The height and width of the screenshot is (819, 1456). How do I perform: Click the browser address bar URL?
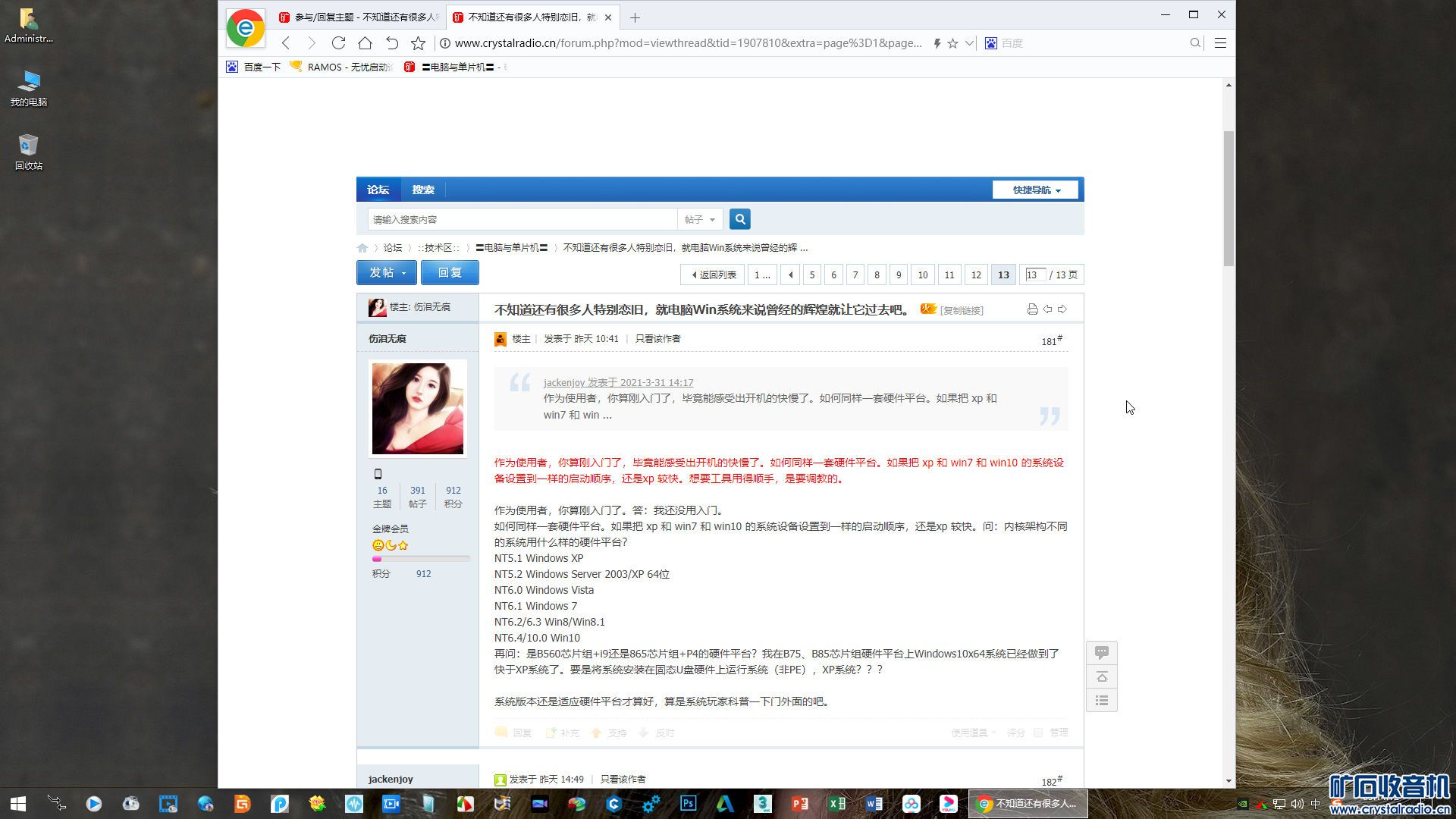point(688,43)
